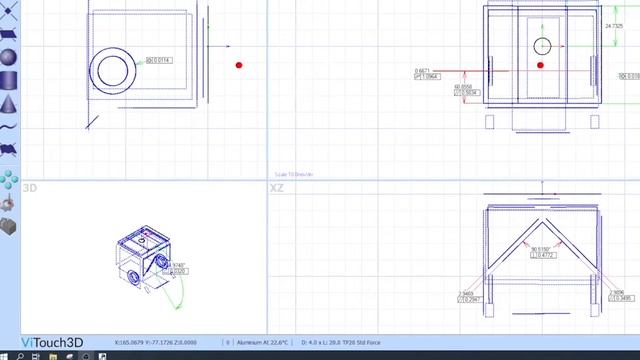
Task: Open the probe settings icon
Action: pos(8,203)
